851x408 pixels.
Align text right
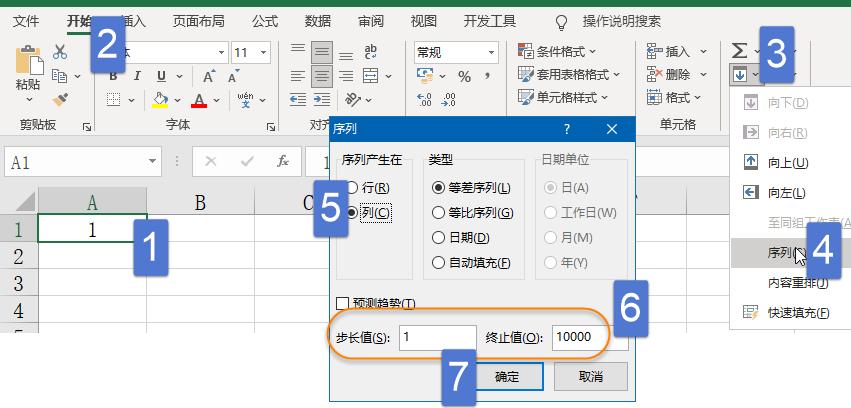(346, 76)
